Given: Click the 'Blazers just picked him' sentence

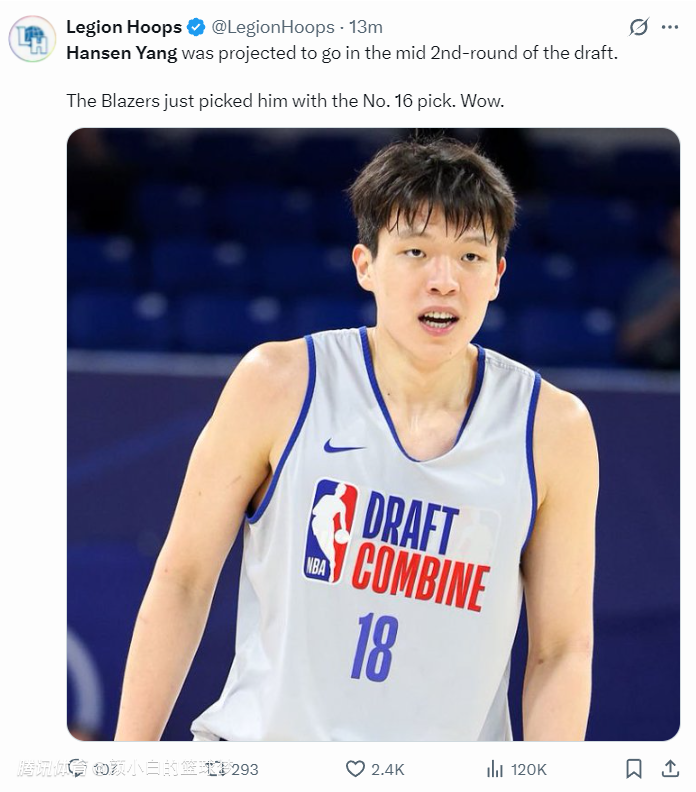Looking at the screenshot, I should (285, 101).
